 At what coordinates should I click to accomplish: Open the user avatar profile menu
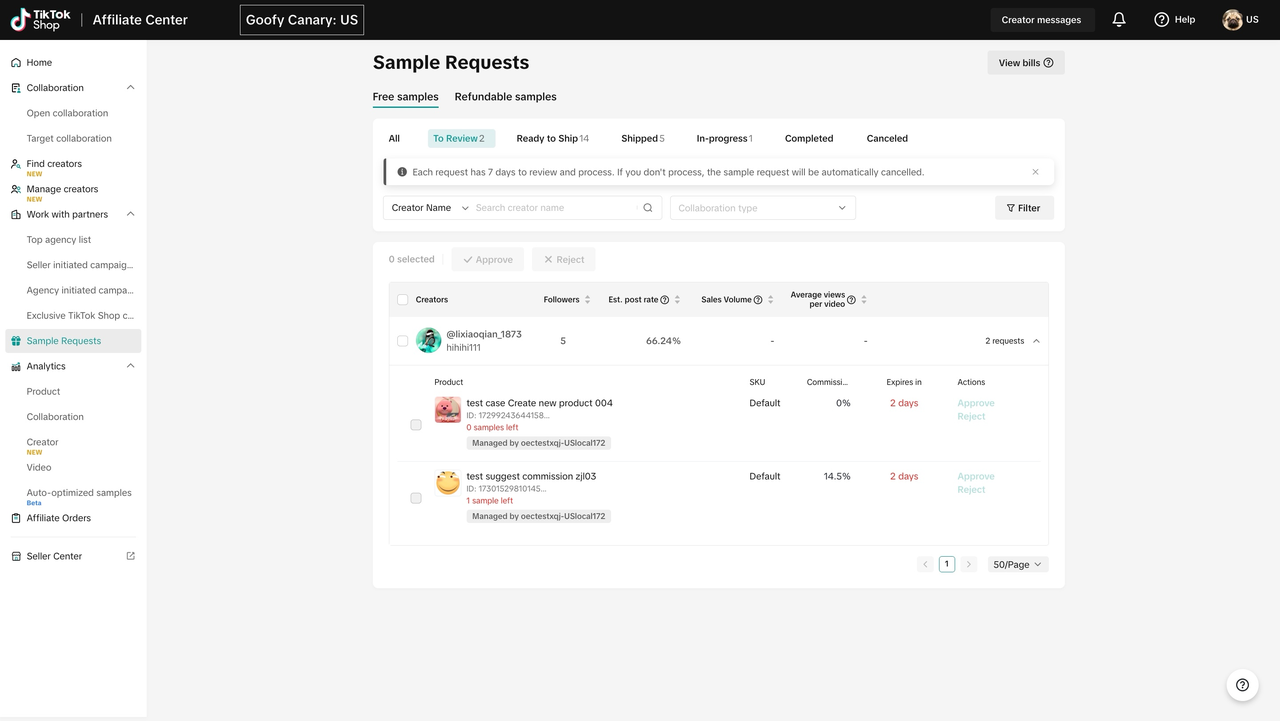pos(1232,20)
